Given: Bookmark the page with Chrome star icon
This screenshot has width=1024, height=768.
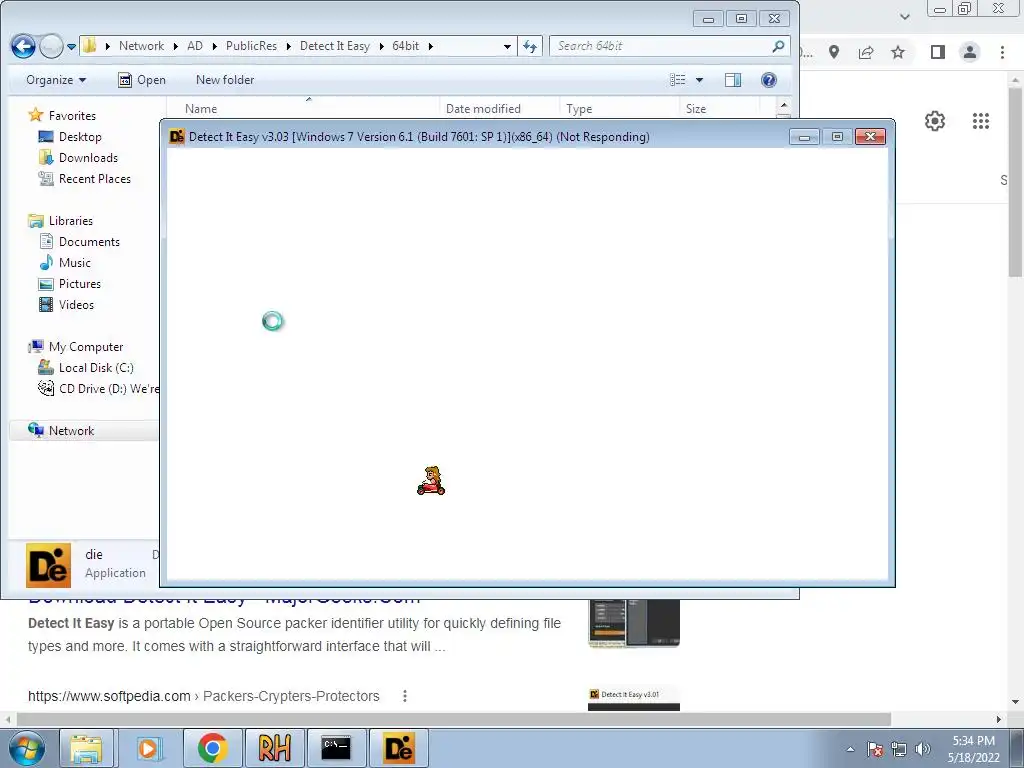Looking at the screenshot, I should click(898, 52).
